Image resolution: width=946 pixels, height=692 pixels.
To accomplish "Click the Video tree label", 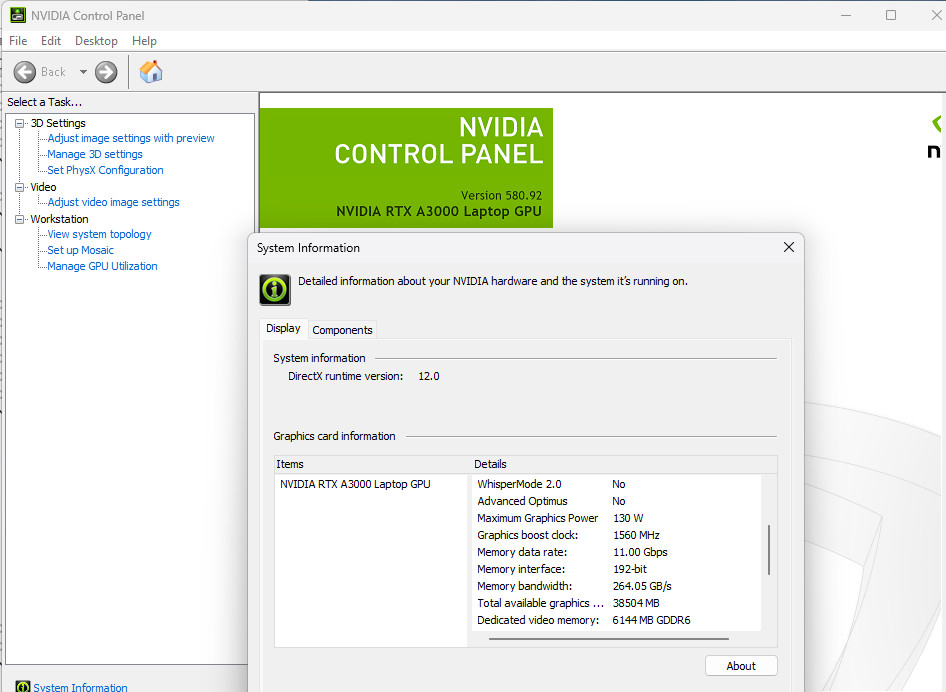I will (43, 187).
